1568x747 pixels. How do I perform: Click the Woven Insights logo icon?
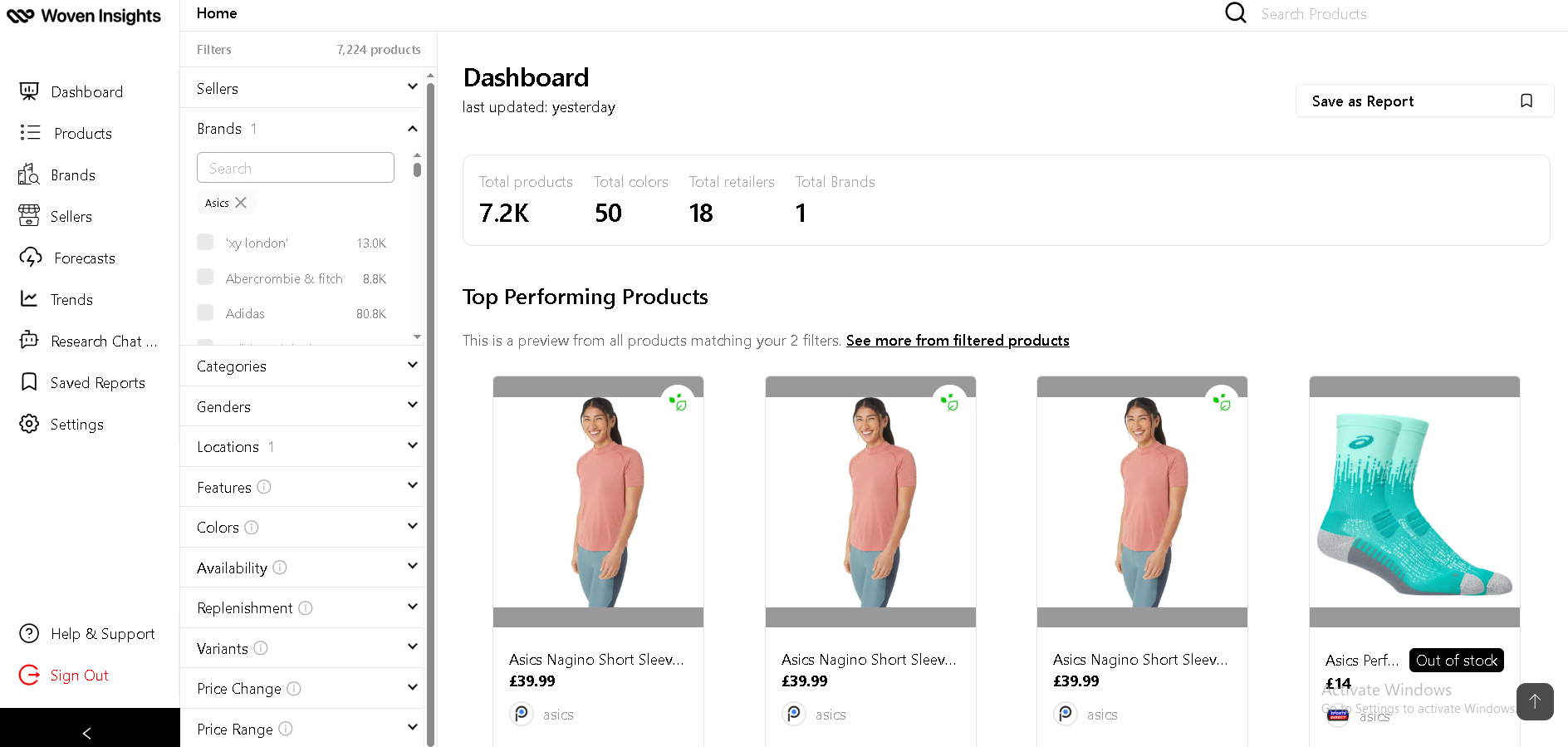coord(20,16)
